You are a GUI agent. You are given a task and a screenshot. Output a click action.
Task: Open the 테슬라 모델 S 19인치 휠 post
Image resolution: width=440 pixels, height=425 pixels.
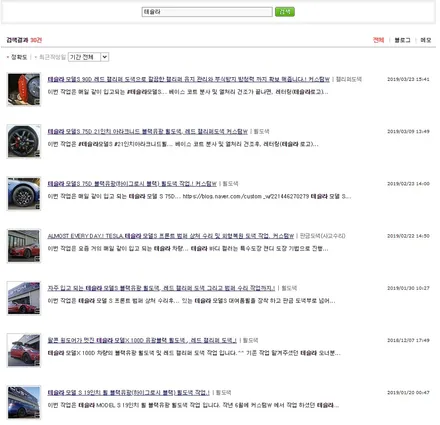pyautogui.click(x=129, y=393)
